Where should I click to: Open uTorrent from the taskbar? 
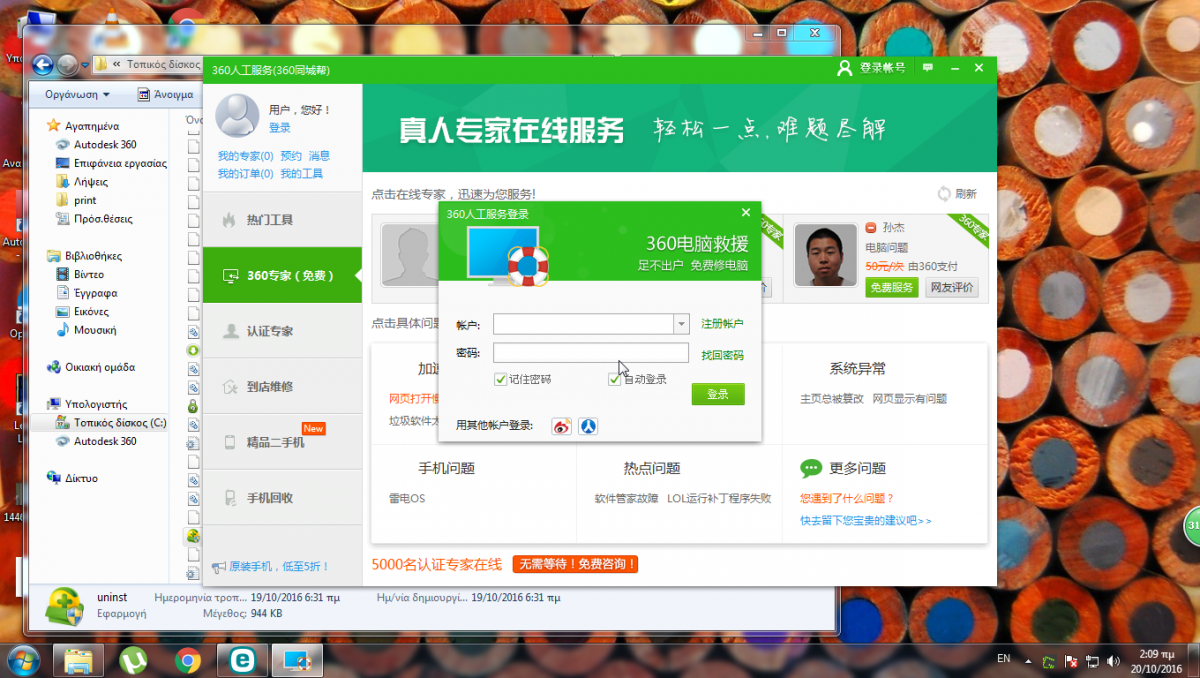click(x=133, y=660)
